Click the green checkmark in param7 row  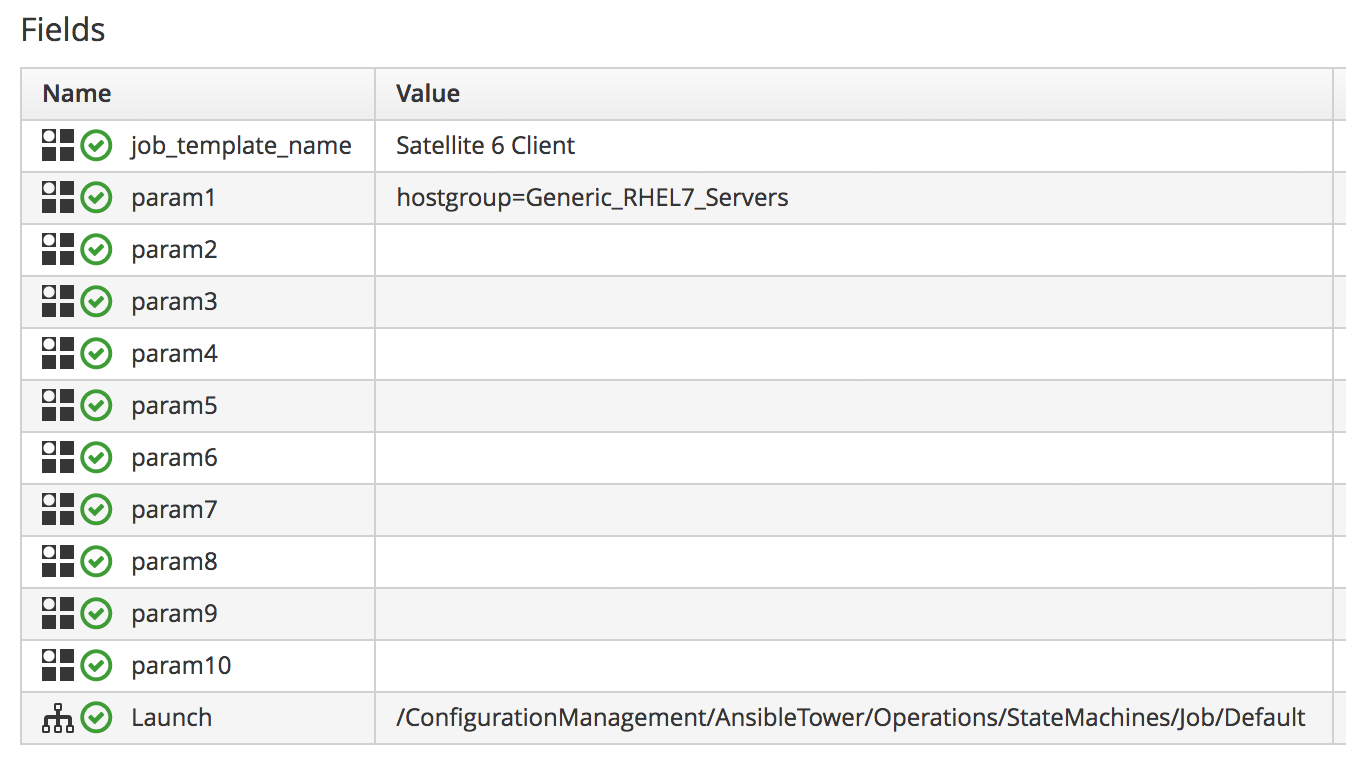point(96,510)
